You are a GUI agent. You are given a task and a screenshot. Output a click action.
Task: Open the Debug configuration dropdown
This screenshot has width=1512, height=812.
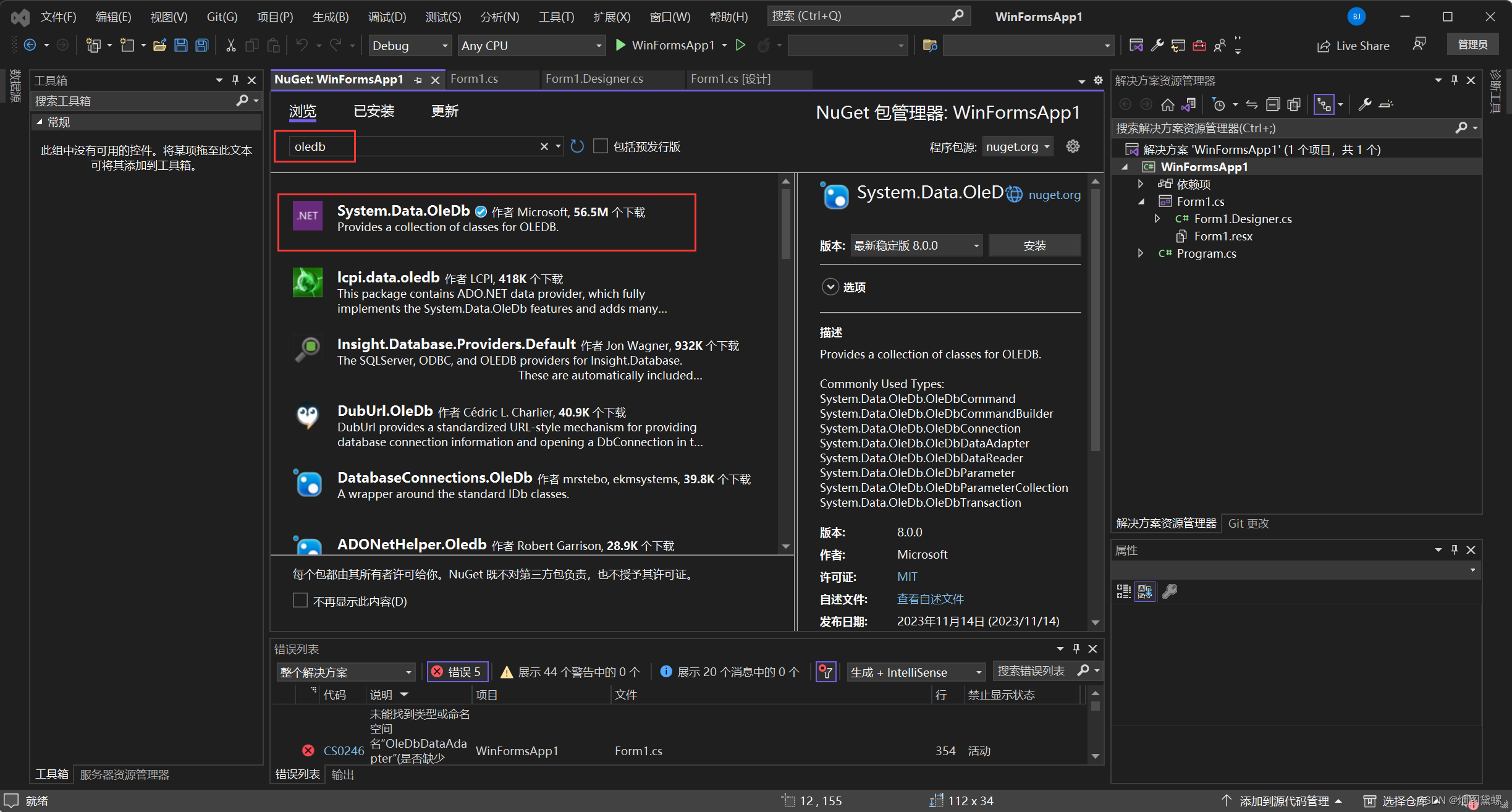(410, 46)
